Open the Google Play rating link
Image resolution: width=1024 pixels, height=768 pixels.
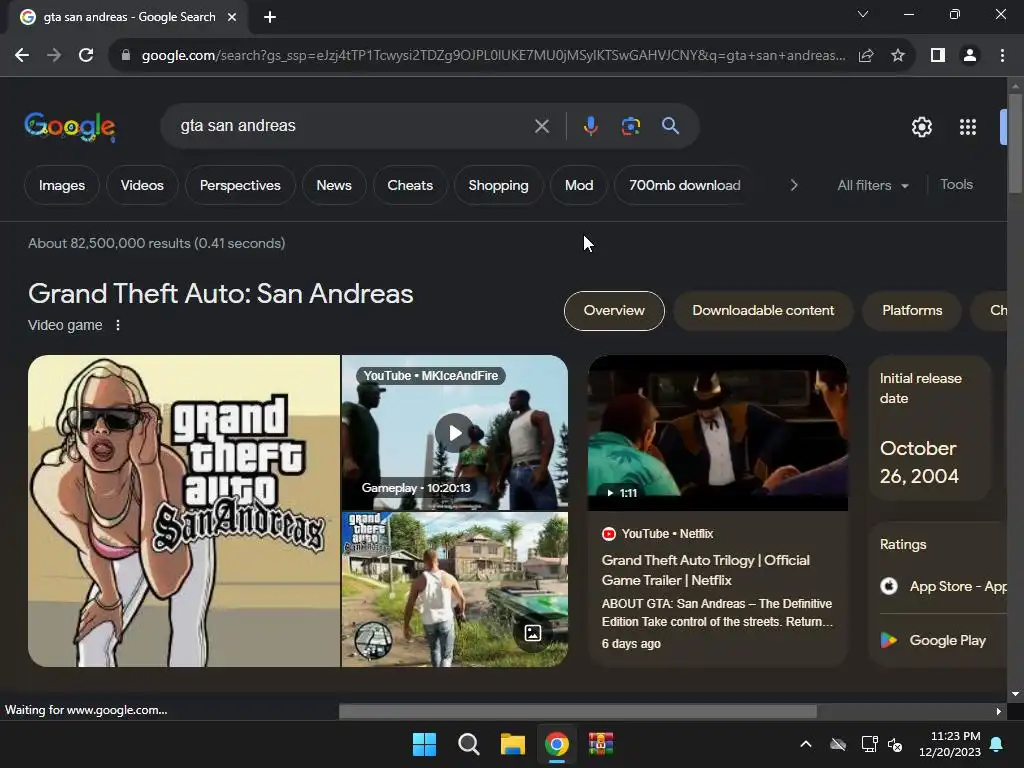click(933, 641)
